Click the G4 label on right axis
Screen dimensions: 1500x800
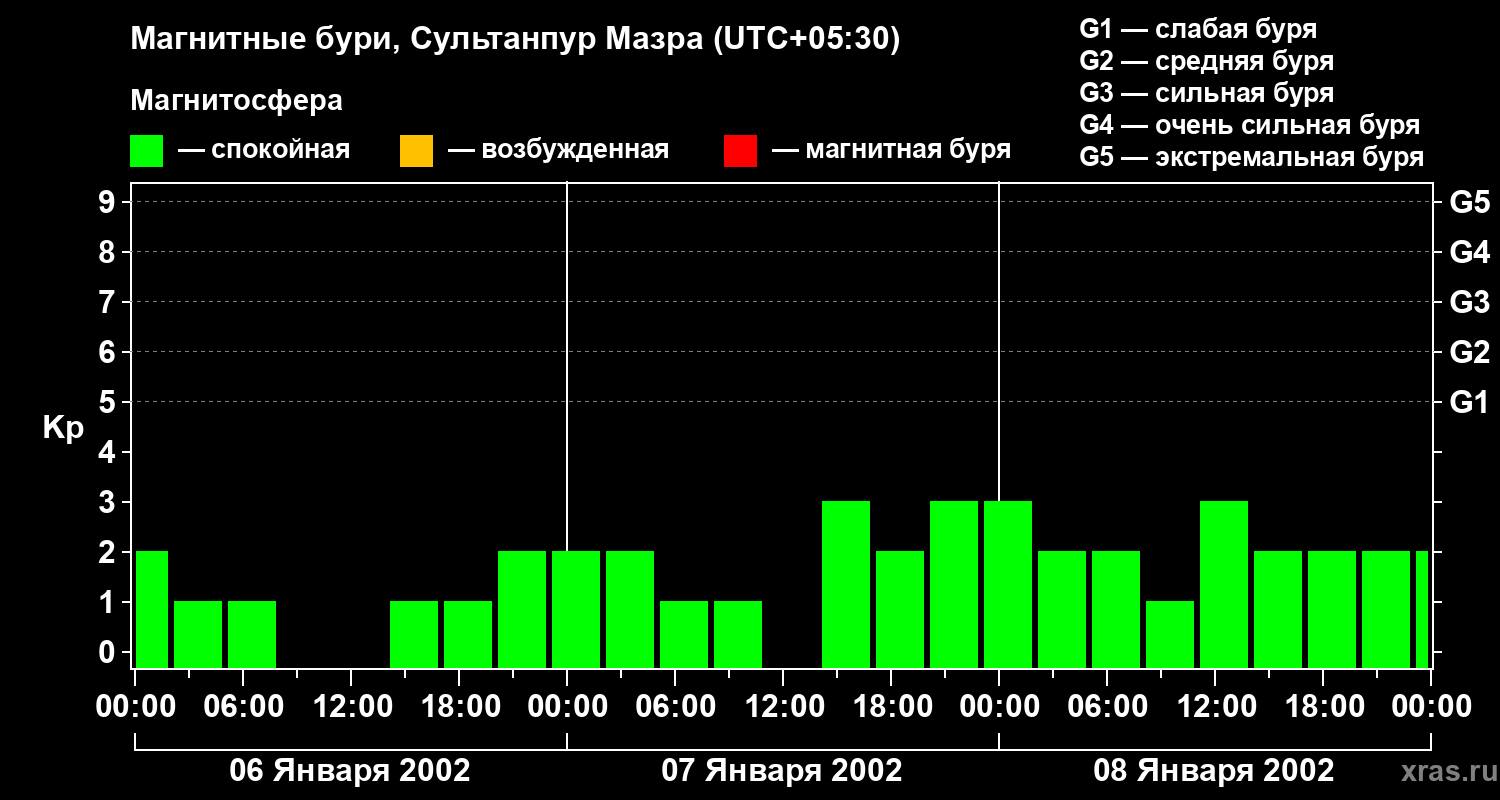pos(1469,252)
